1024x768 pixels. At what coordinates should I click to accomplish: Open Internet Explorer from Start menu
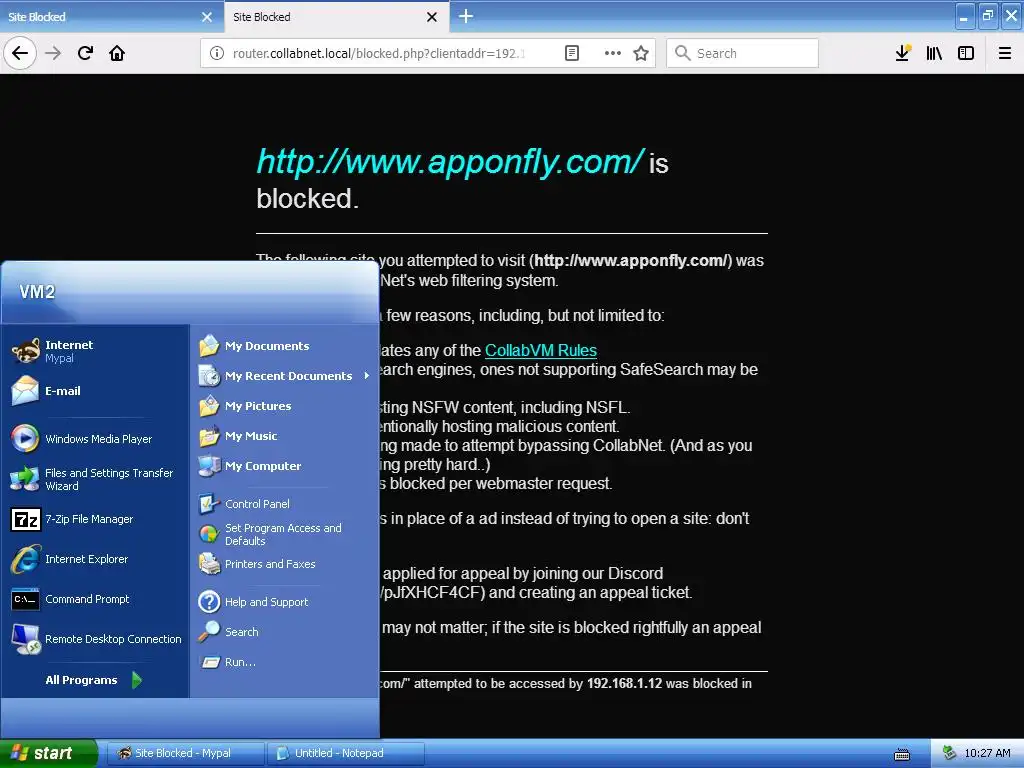tap(95, 559)
